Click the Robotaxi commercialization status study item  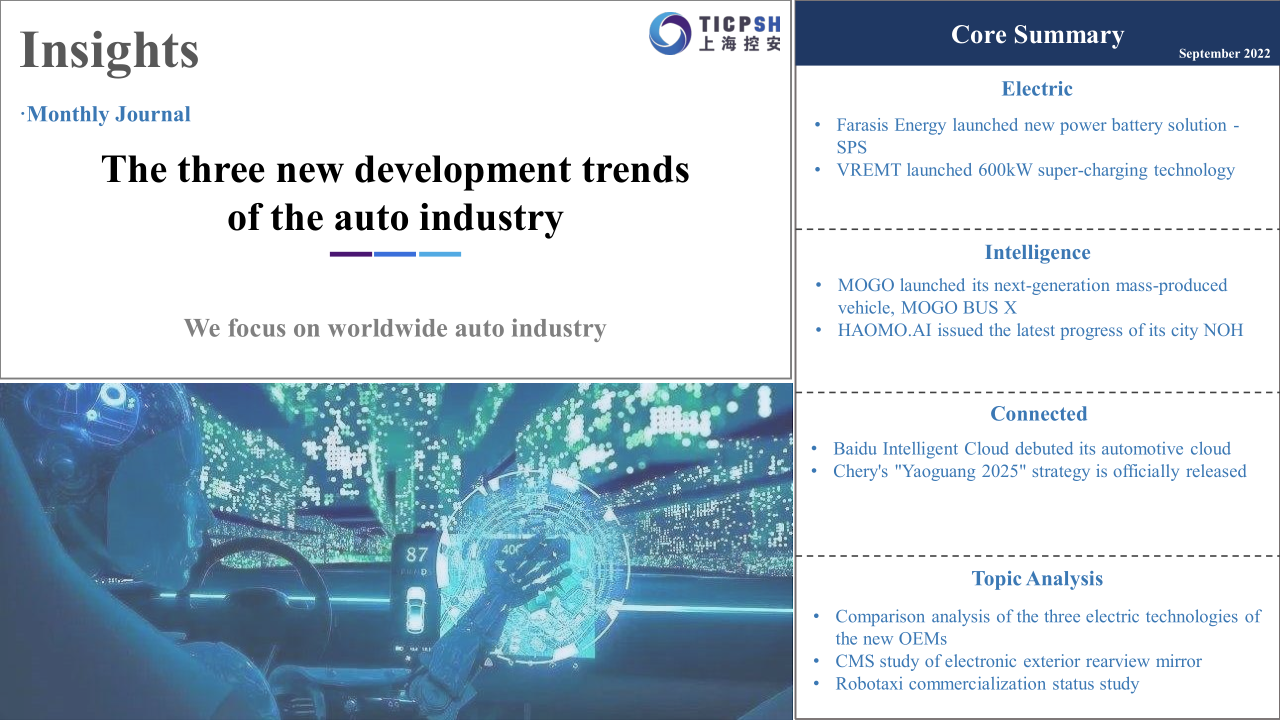pos(987,684)
